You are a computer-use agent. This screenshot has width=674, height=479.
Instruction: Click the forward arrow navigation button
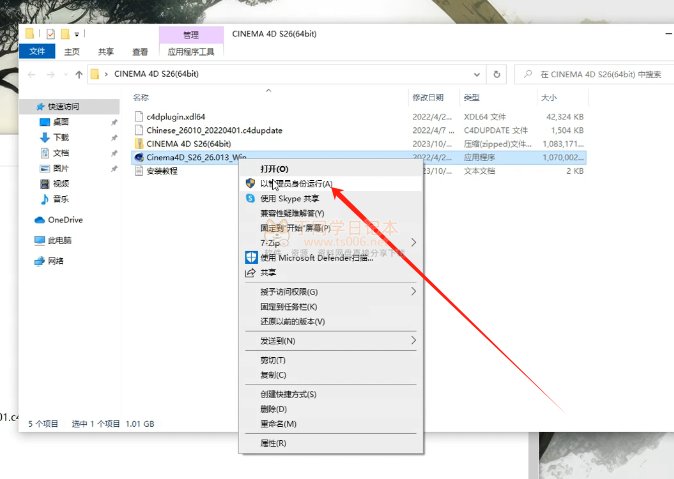pos(50,75)
